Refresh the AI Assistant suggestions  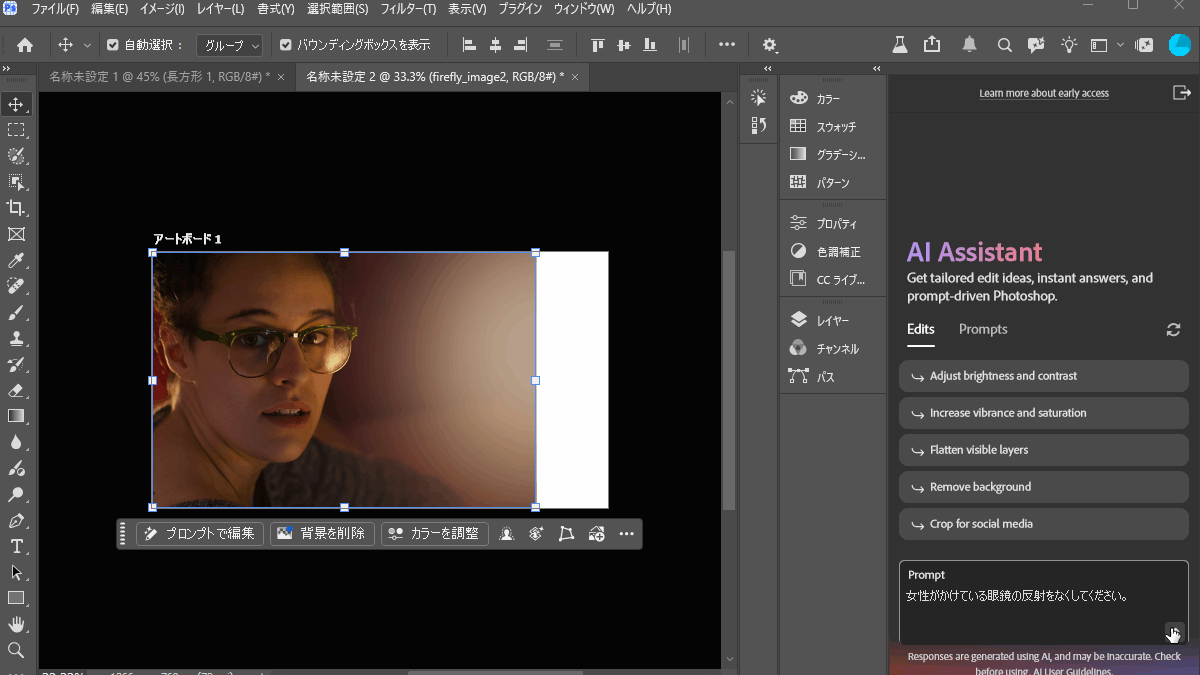[1173, 330]
